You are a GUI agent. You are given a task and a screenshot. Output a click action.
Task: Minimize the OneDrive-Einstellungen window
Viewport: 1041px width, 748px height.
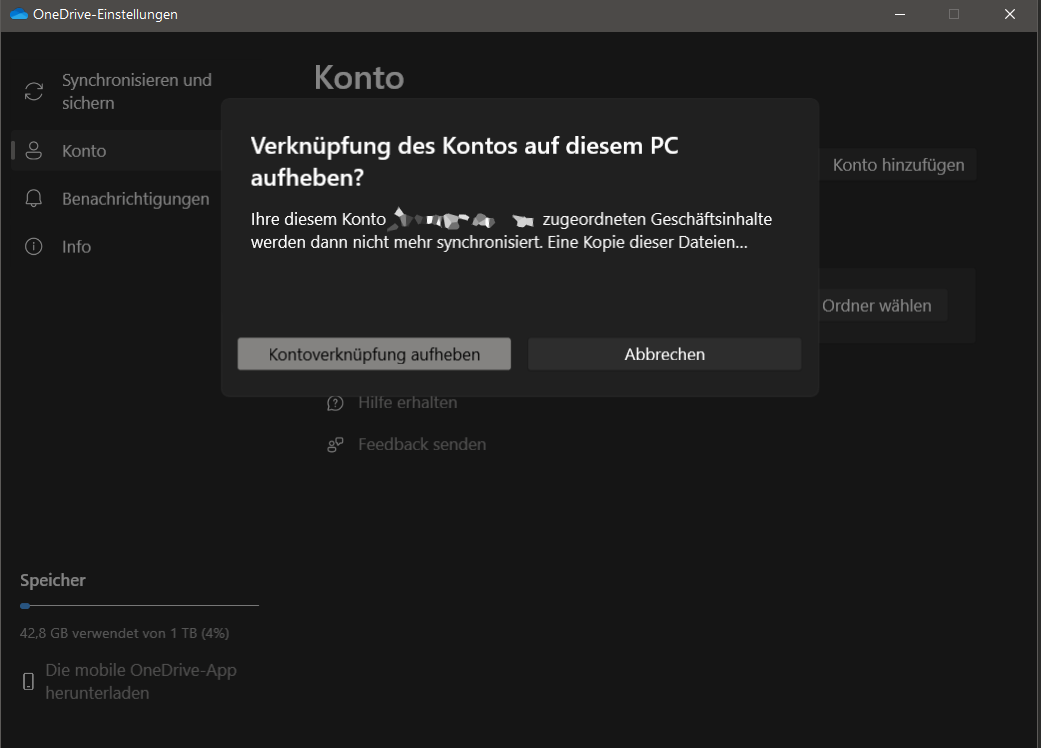coord(900,14)
